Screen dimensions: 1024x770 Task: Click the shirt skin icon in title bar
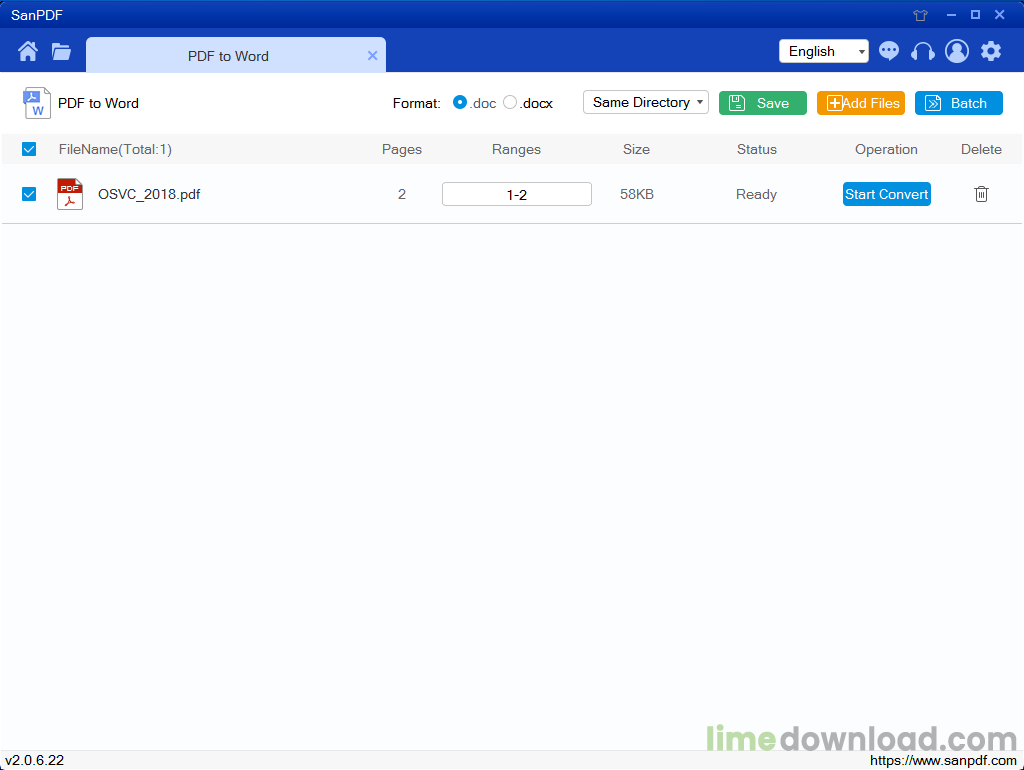point(920,15)
